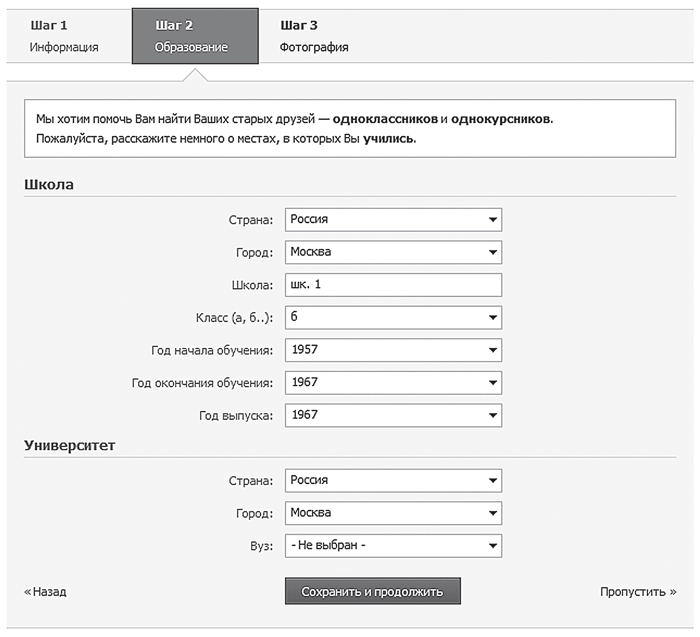Open the Год окончания обучения dropdown
The width and height of the screenshot is (700, 637).
393,383
